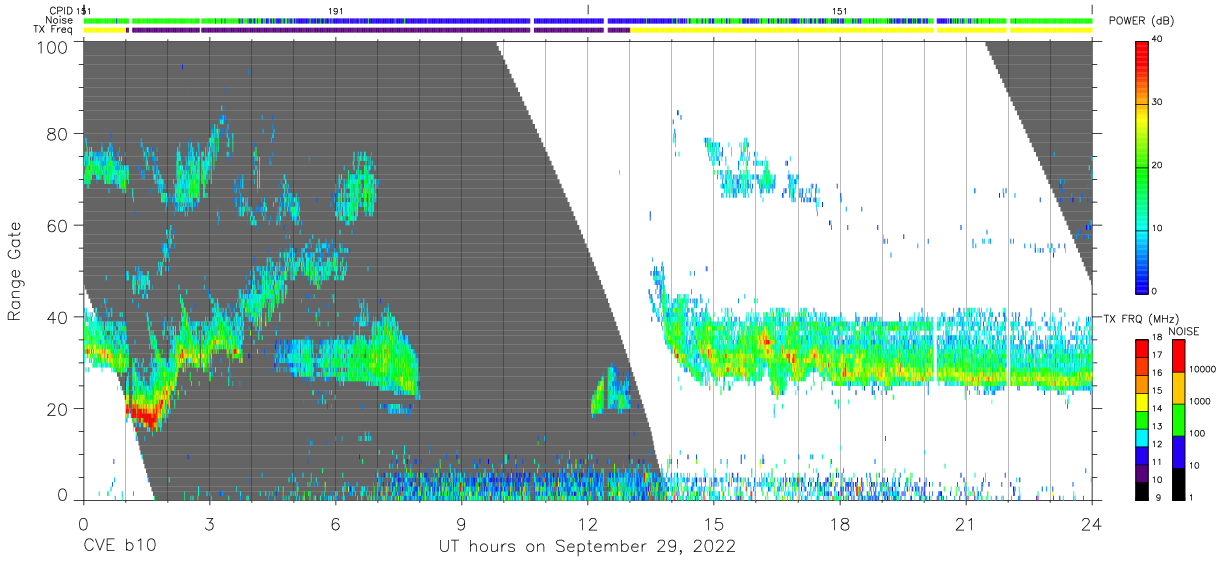Click the 10000 label on the NOISE legend
This screenshot has width=1228, height=567.
[1202, 369]
